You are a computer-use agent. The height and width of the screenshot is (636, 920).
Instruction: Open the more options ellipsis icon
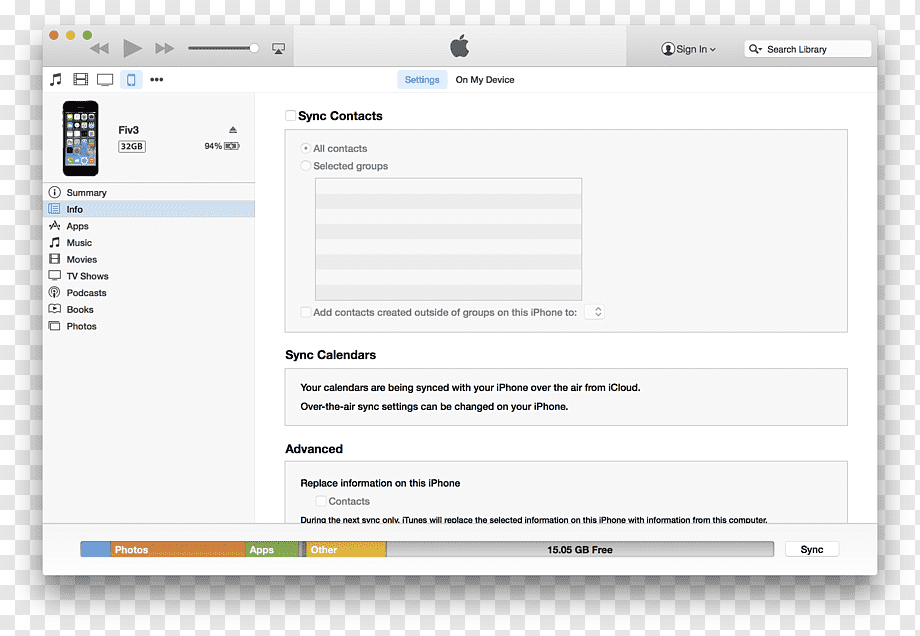[157, 79]
